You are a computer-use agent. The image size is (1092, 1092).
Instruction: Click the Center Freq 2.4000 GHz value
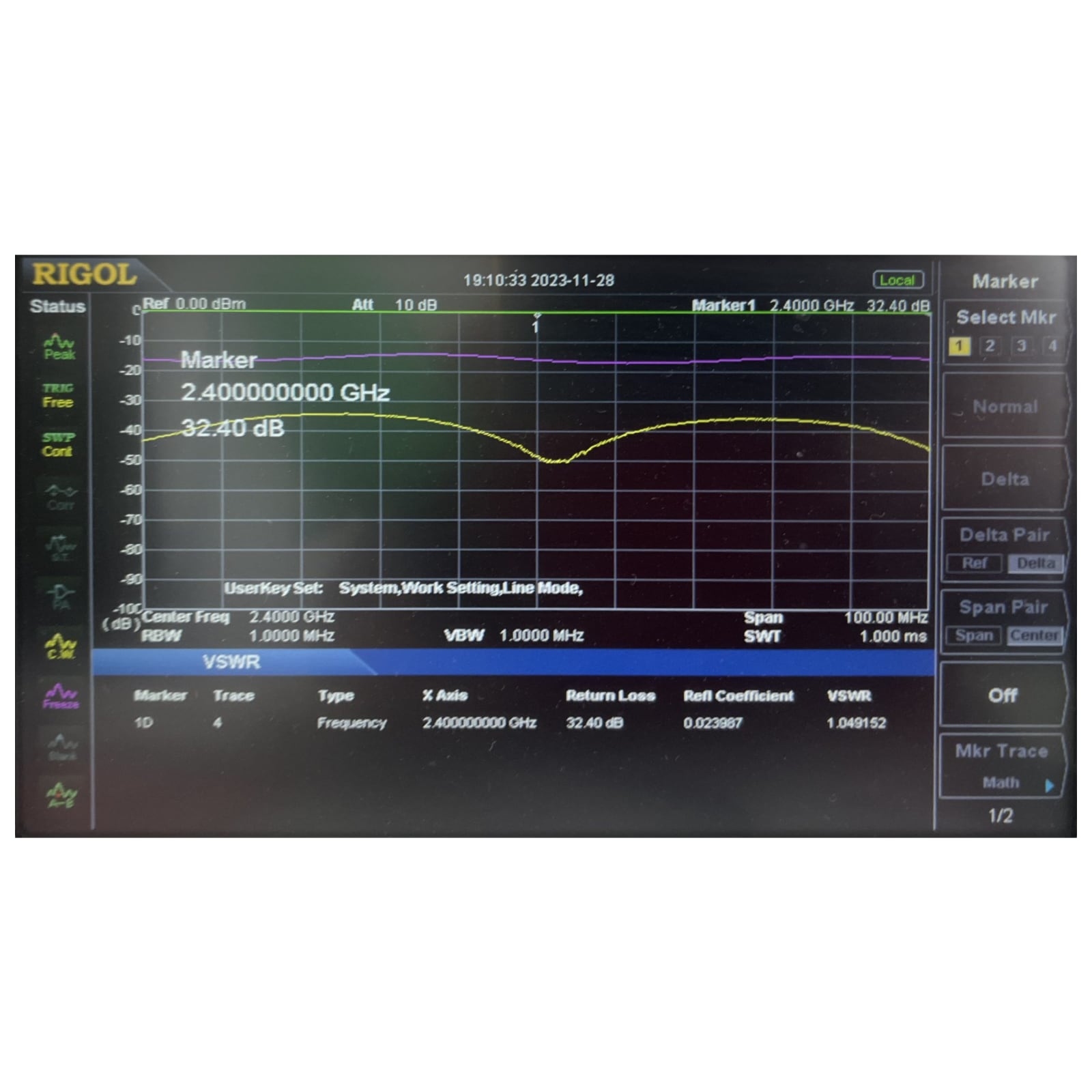tap(291, 617)
